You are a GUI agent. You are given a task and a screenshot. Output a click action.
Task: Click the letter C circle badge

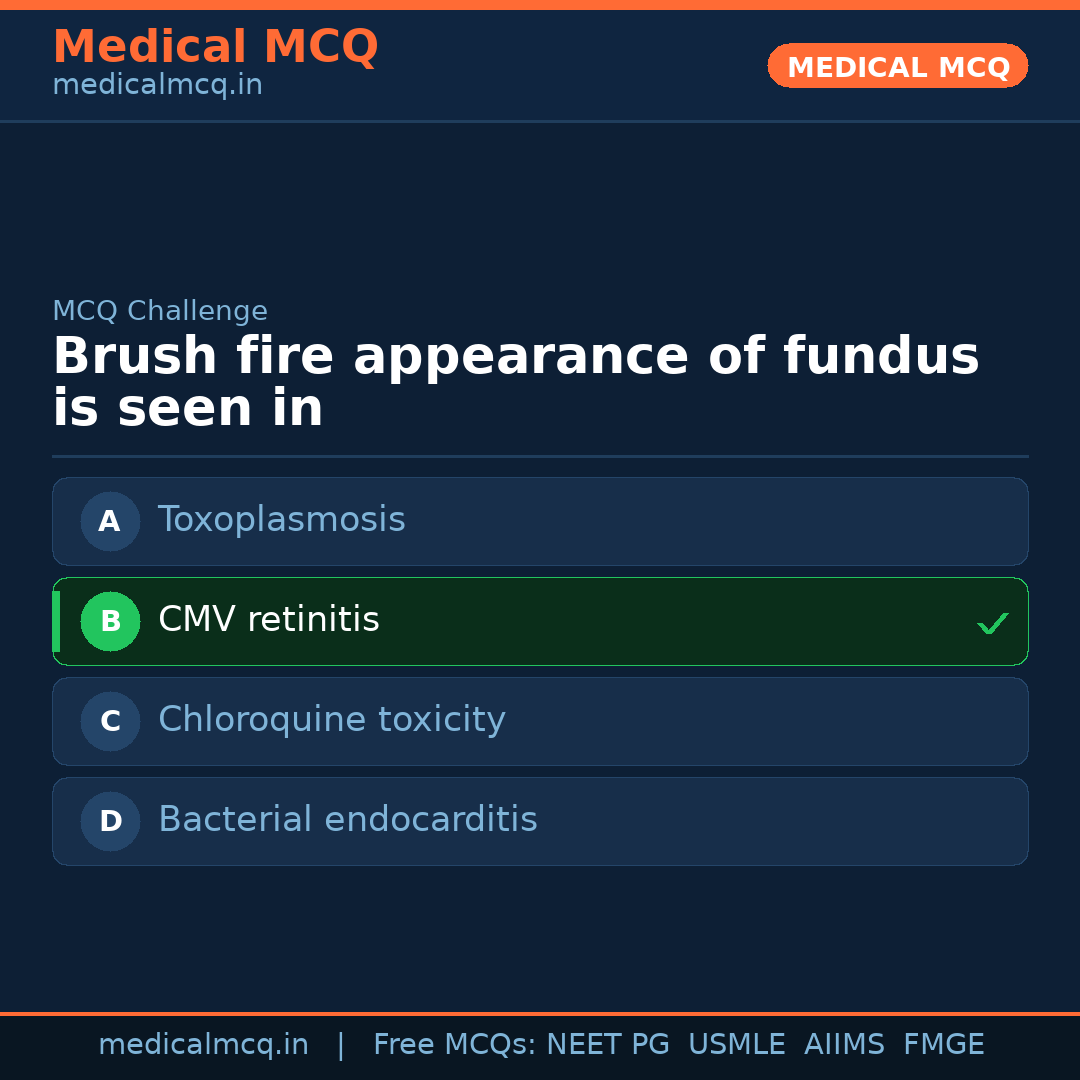pyautogui.click(x=110, y=721)
